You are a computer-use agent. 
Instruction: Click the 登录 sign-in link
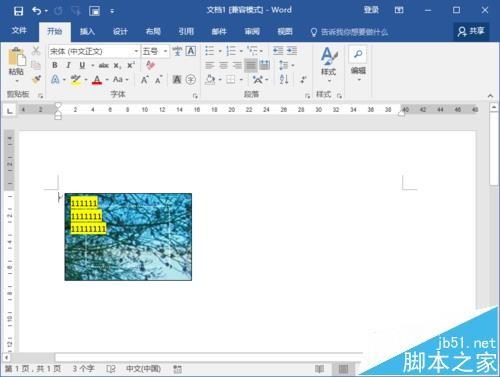(371, 10)
